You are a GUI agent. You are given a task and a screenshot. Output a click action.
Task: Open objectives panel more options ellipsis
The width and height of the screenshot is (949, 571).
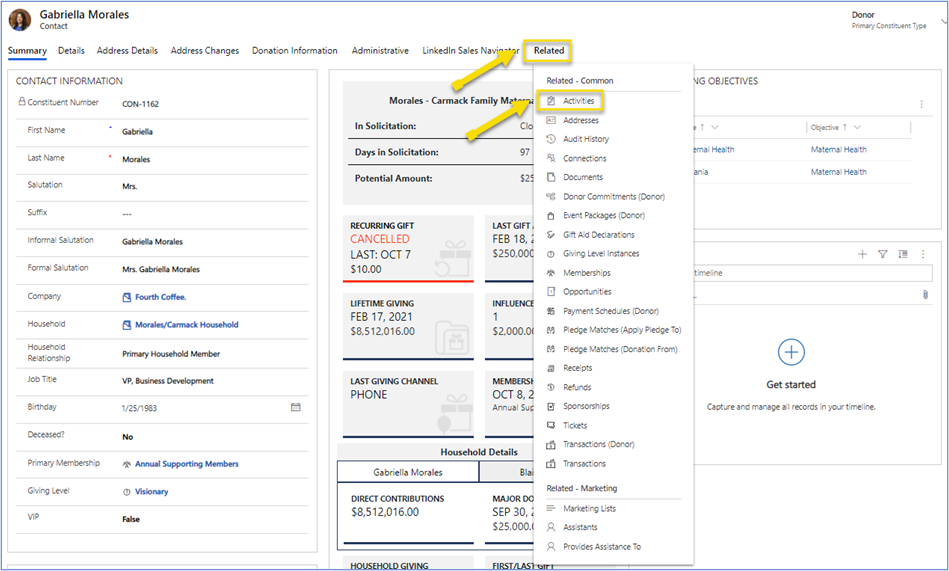click(x=921, y=104)
